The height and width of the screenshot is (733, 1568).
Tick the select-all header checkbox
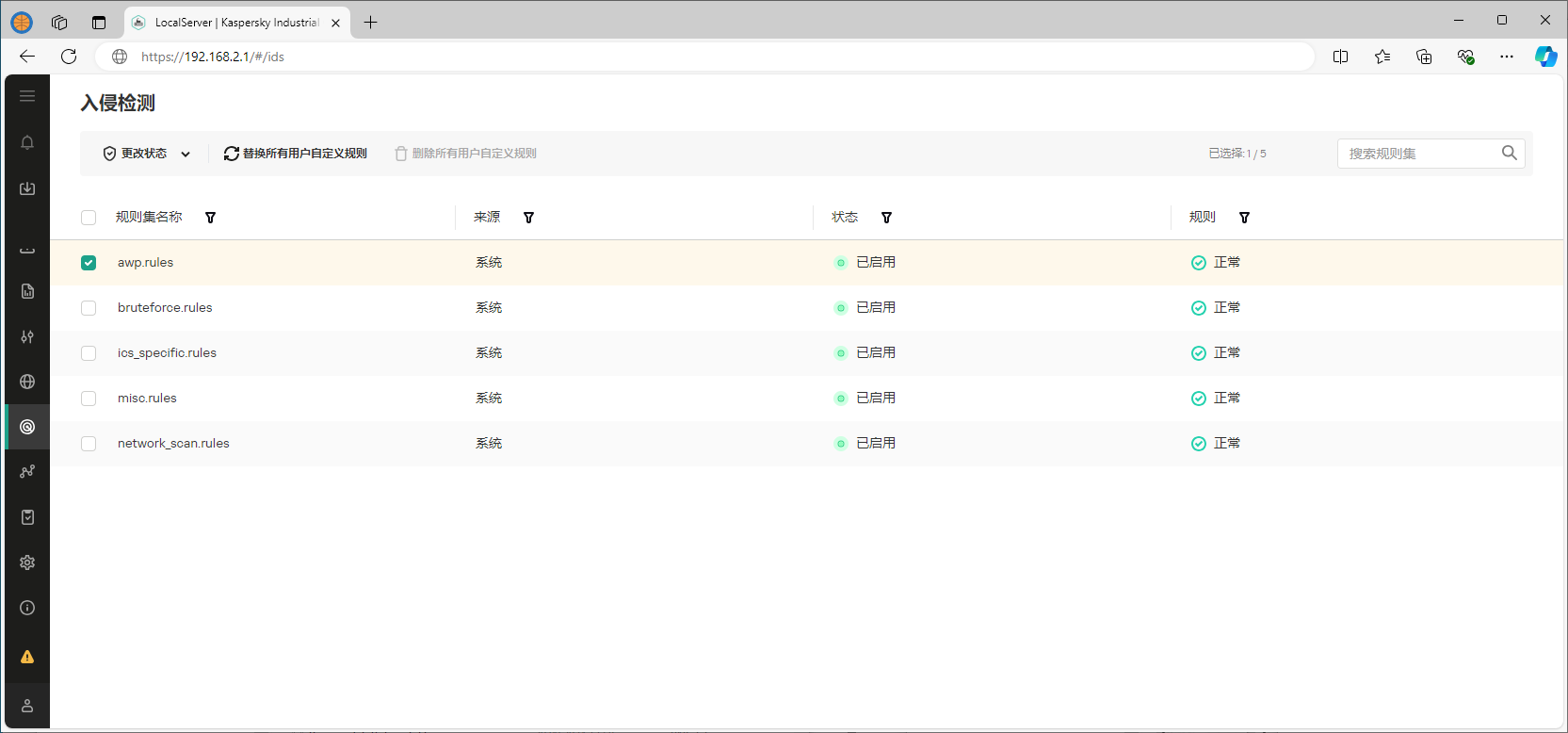[89, 218]
